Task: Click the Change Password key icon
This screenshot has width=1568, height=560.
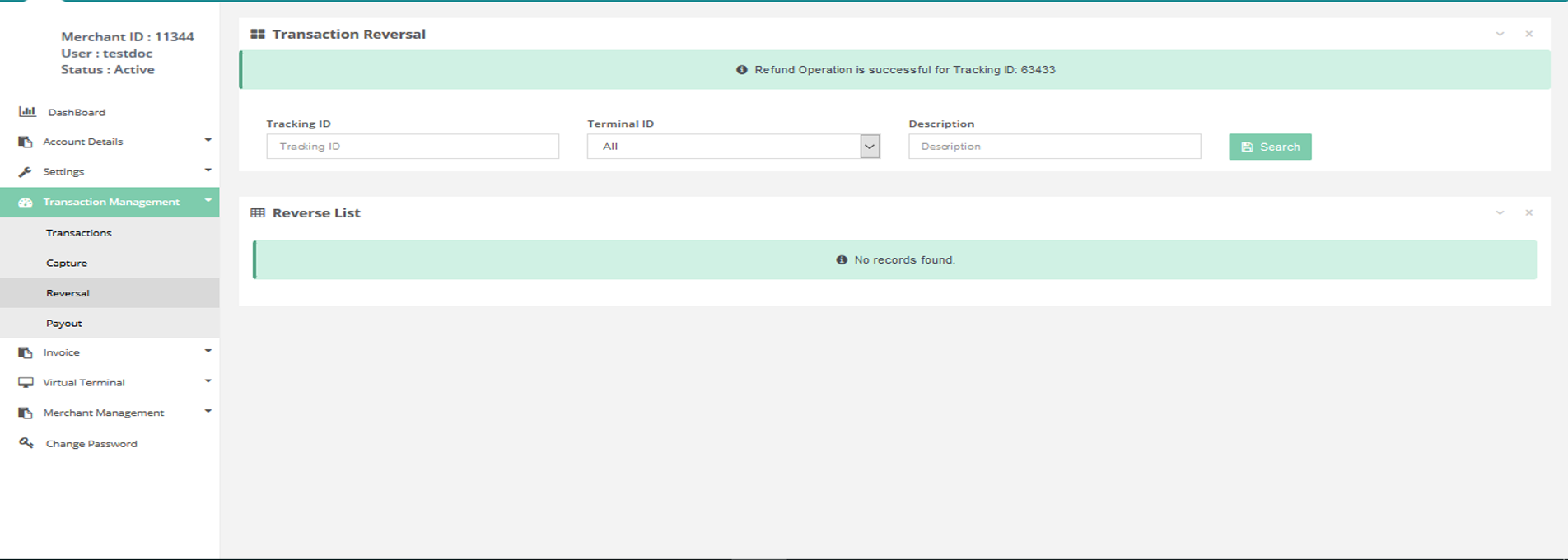Action: pyautogui.click(x=26, y=443)
